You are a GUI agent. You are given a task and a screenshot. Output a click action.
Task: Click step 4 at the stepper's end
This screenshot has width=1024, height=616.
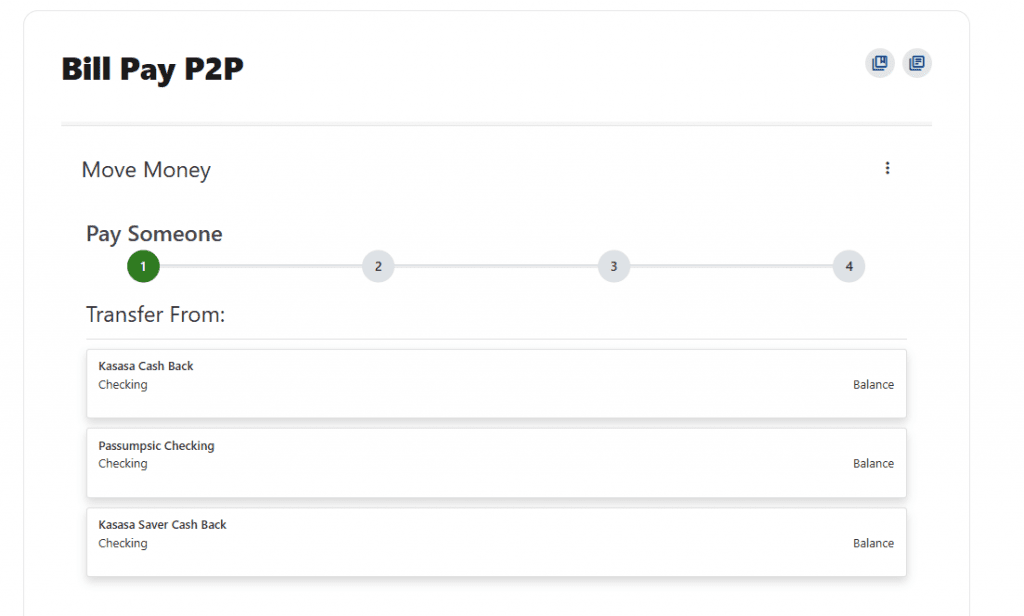[x=849, y=267]
